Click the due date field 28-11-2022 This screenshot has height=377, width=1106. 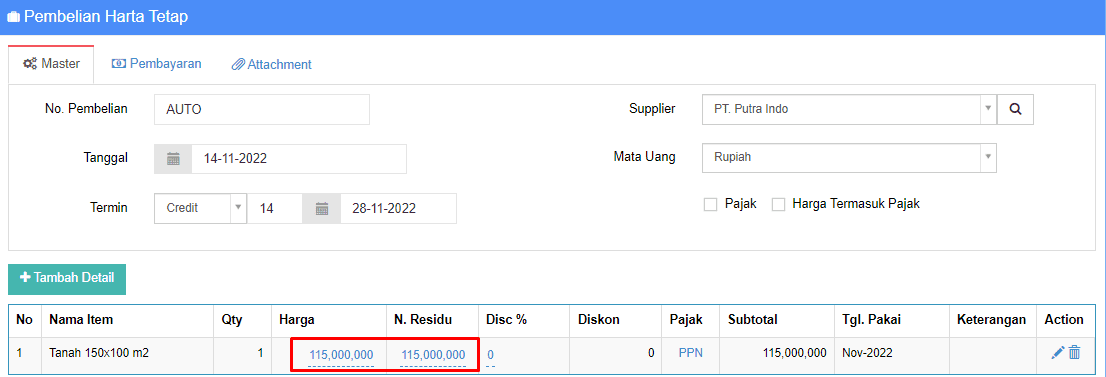(x=399, y=208)
